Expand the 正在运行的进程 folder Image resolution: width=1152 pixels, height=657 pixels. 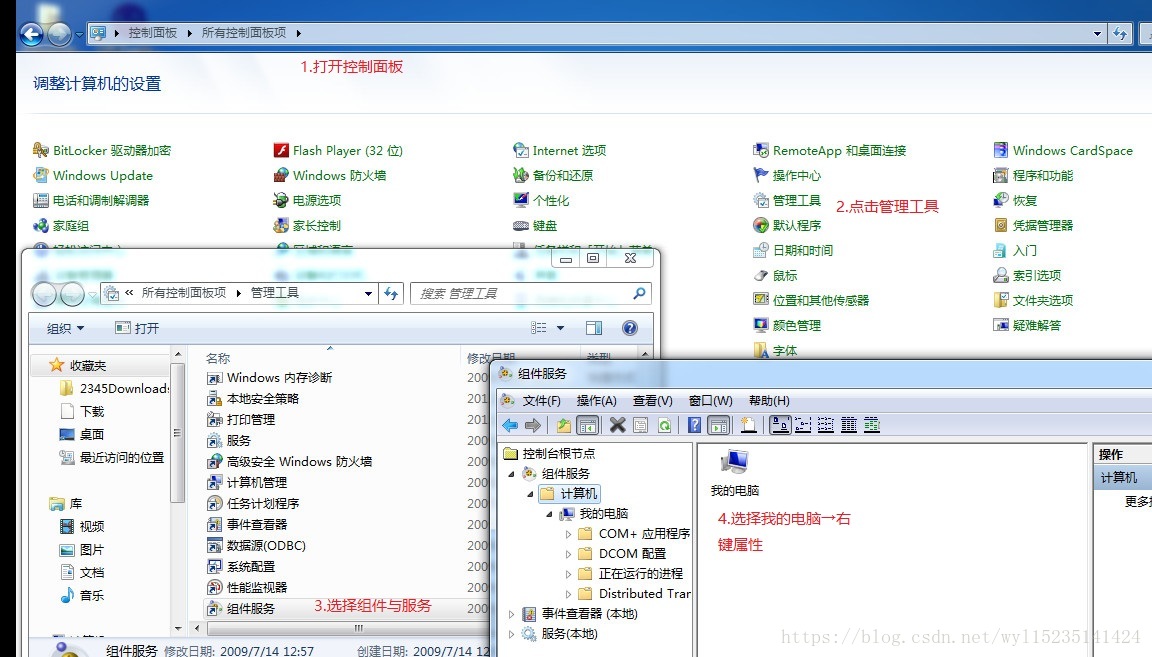pos(568,574)
